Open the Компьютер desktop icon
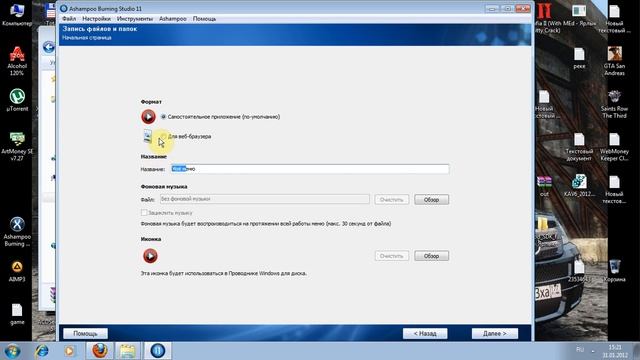The height and width of the screenshot is (360, 640). coord(17,14)
